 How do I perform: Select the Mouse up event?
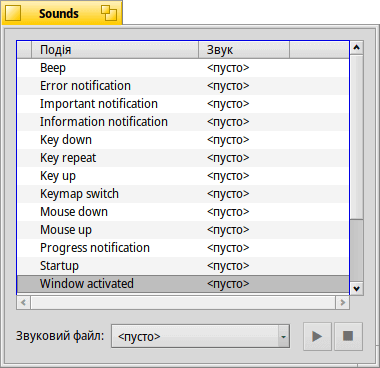point(183,230)
